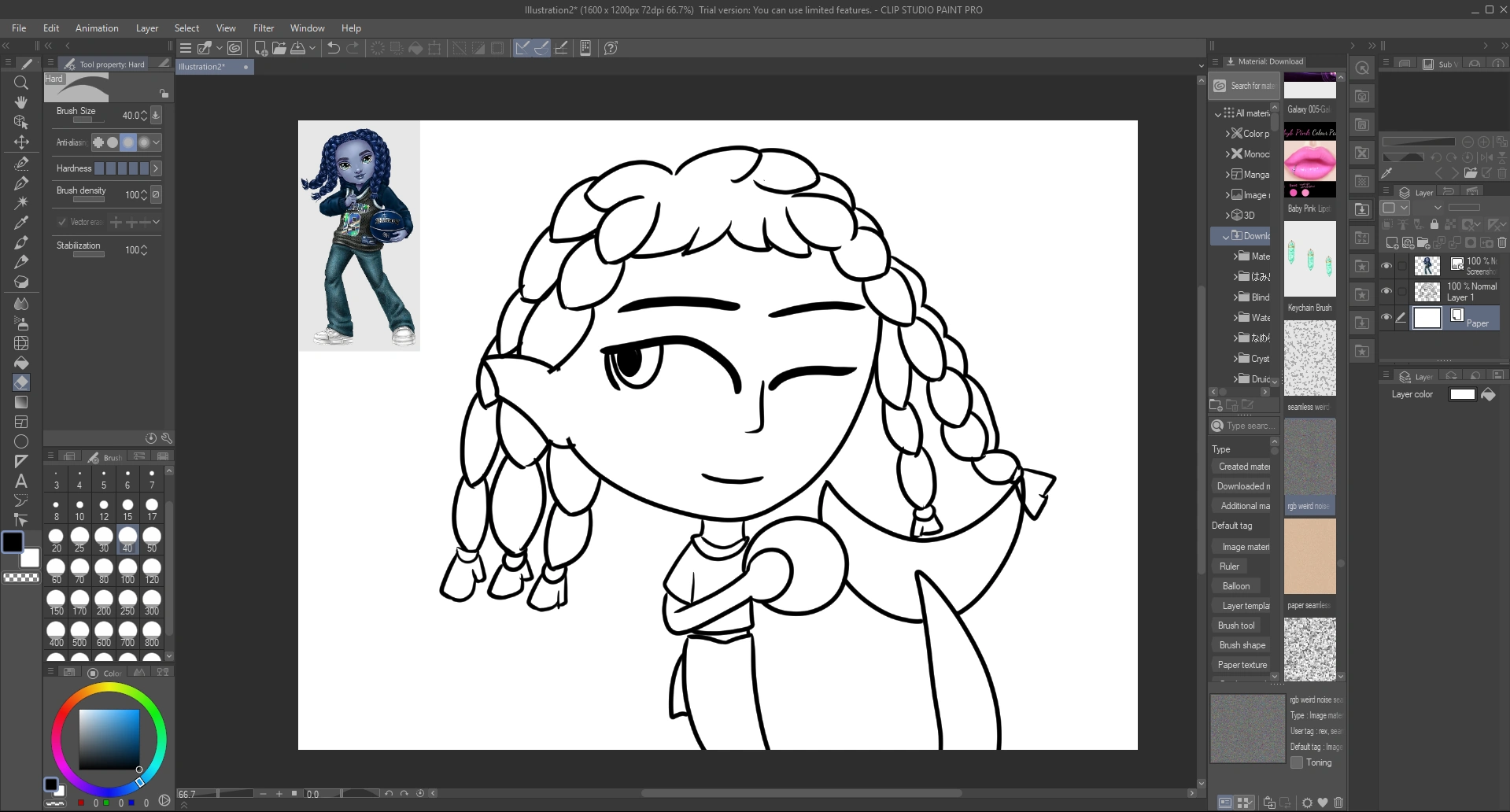Viewport: 1510px width, 812px height.
Task: Toggle visibility of the Paper layer
Action: (1386, 318)
